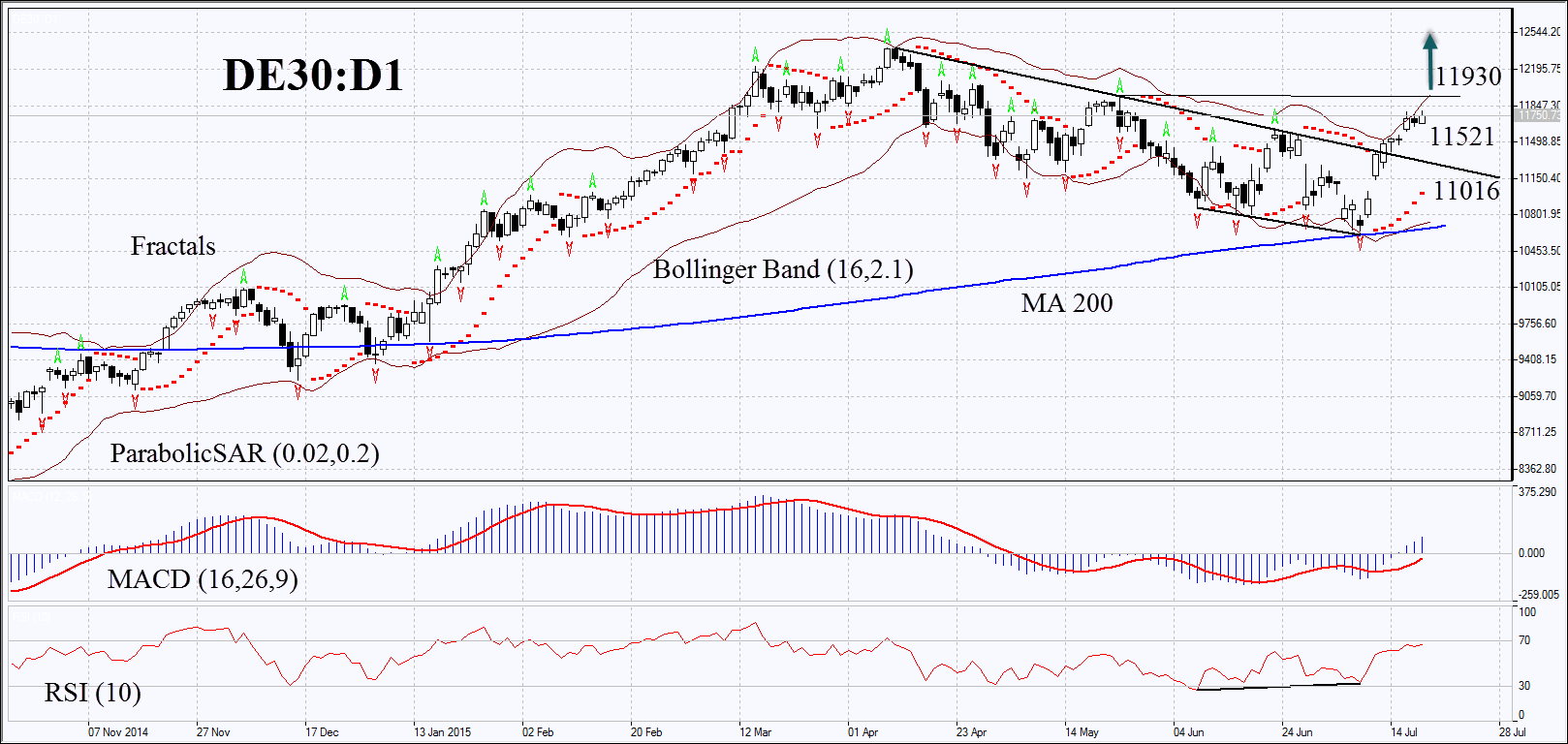
Task: Click the 12544.20 price axis value
Action: (x=1540, y=32)
